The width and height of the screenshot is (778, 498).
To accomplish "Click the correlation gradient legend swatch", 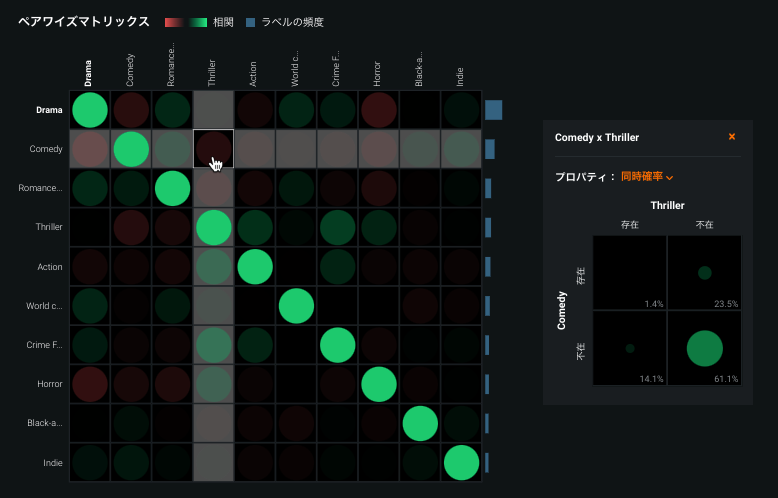I will (185, 22).
